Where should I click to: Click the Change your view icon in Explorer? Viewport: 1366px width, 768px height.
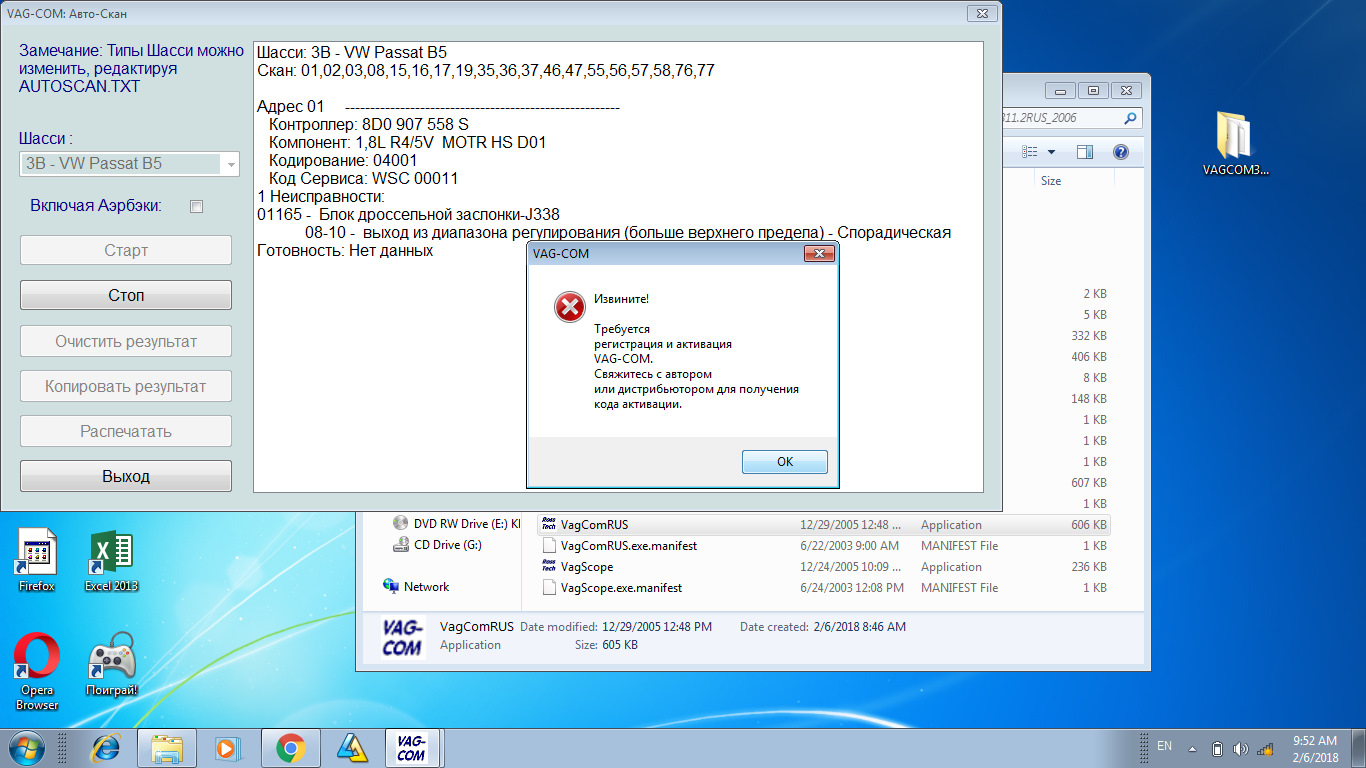[1031, 152]
